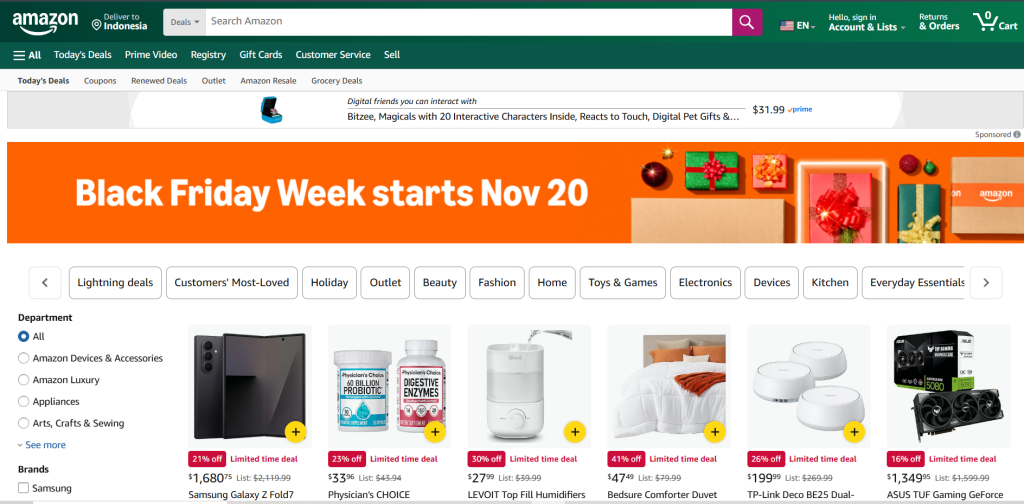1024x504 pixels.
Task: Open the All hamburger menu
Action: click(27, 55)
